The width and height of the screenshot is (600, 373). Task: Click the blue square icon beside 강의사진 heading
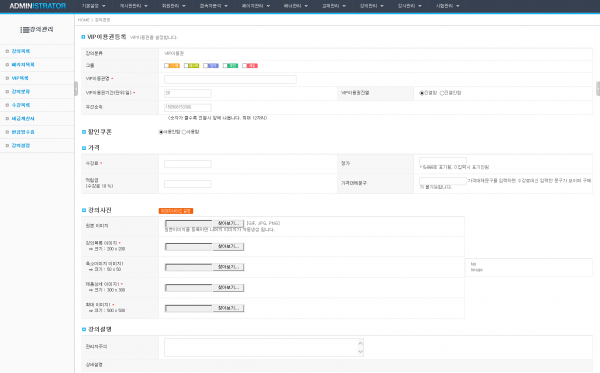(84, 210)
